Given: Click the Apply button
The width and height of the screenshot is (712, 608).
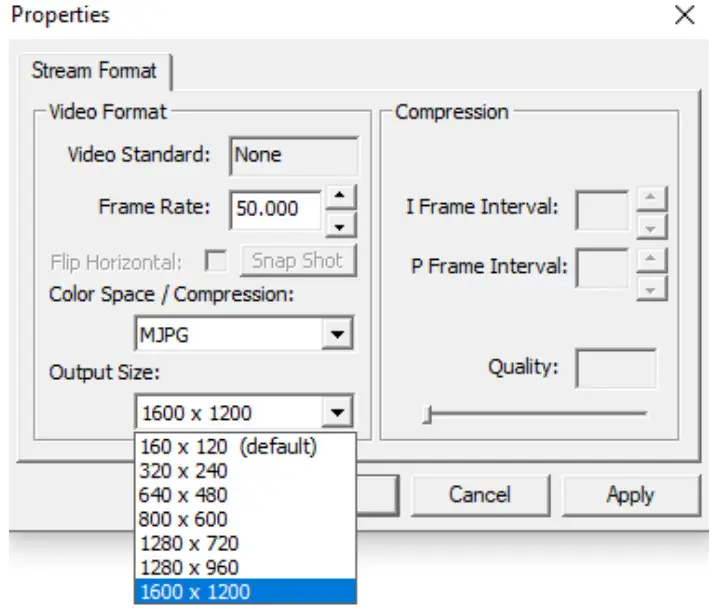Looking at the screenshot, I should coord(630,495).
